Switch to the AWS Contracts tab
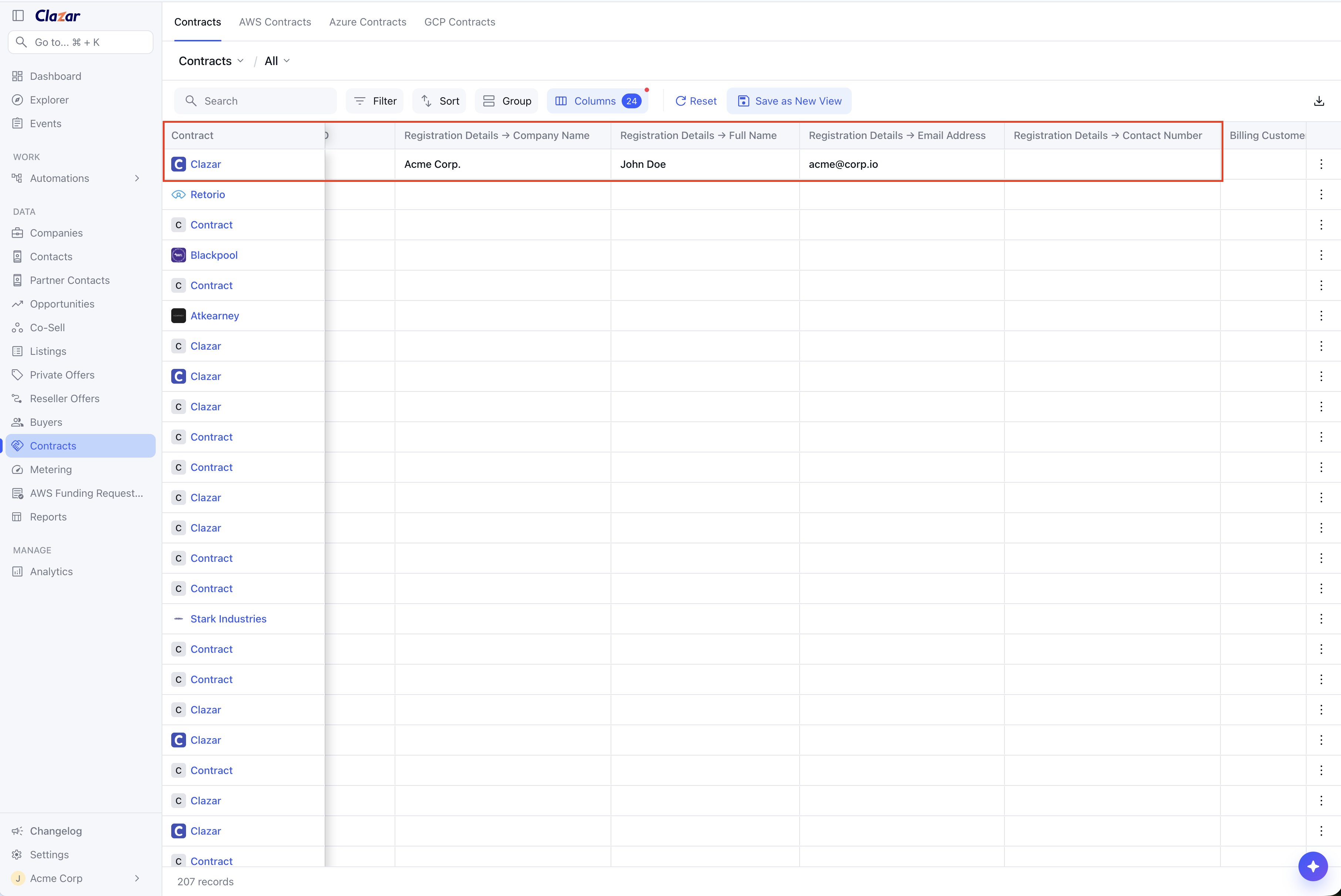 [275, 22]
